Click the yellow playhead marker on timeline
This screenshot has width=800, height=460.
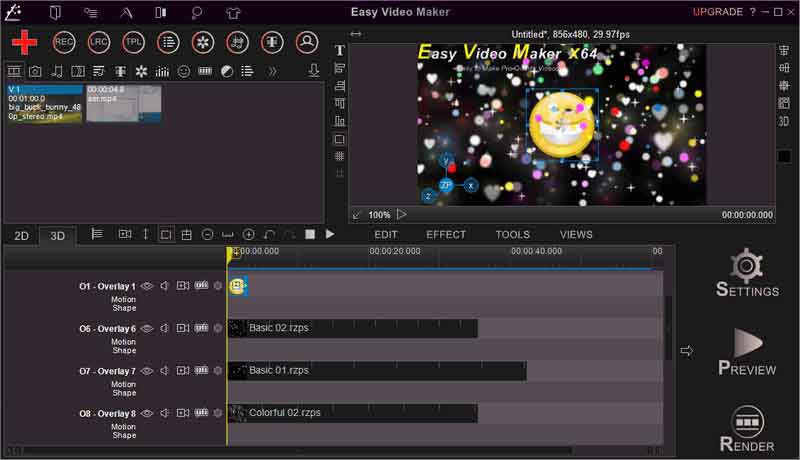click(x=231, y=255)
